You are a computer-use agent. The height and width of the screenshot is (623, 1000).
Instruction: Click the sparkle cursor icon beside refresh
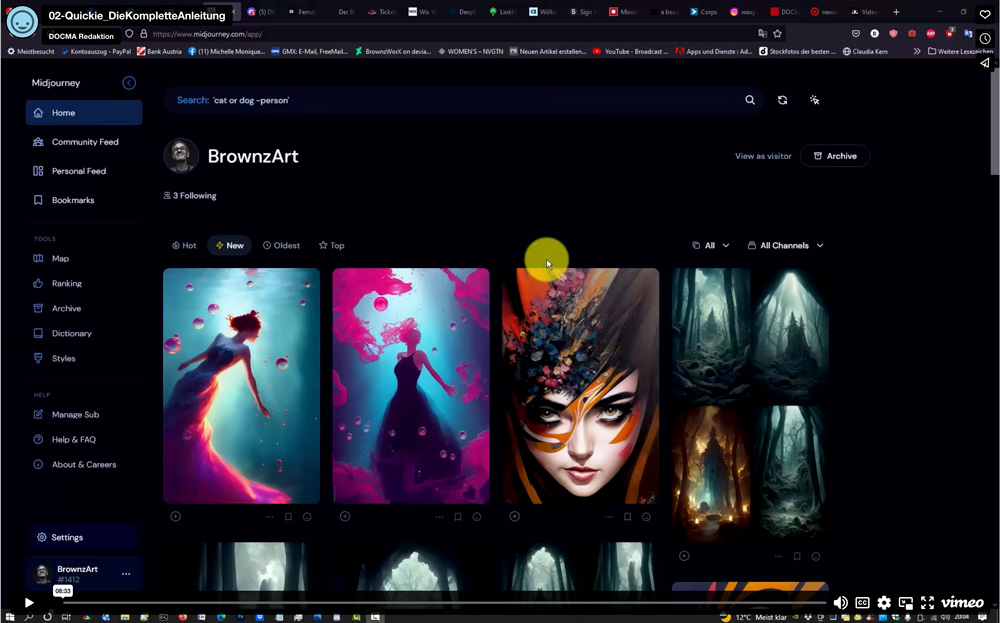click(x=814, y=100)
